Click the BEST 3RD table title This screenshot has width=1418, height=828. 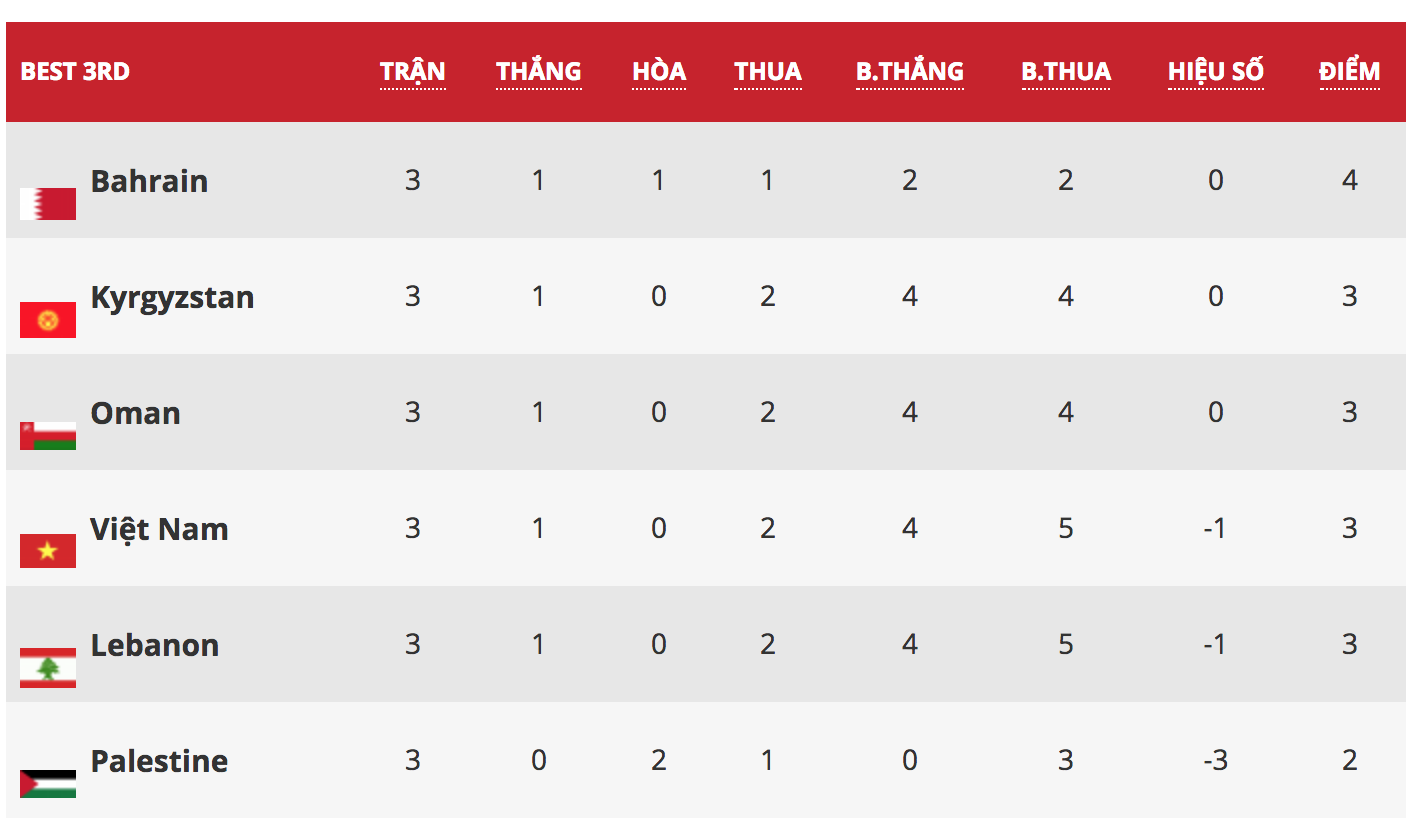75,72
